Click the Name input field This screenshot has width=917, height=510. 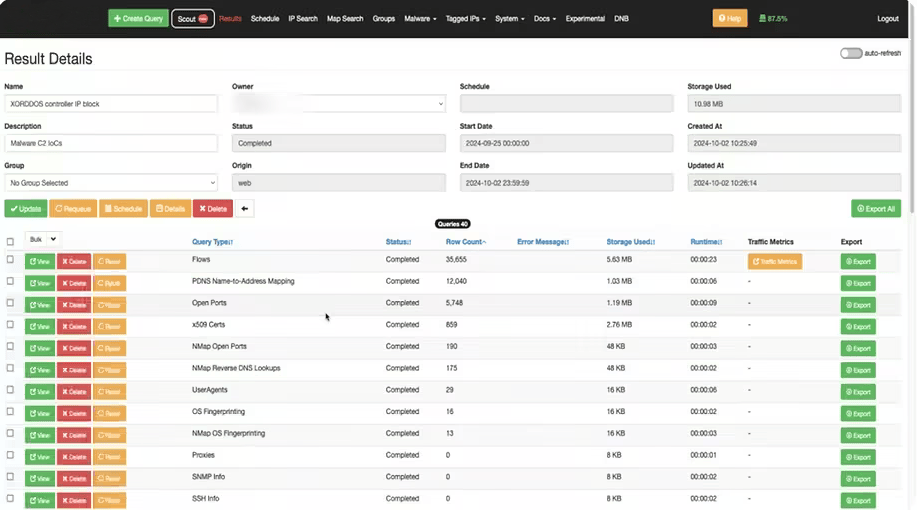[110, 104]
